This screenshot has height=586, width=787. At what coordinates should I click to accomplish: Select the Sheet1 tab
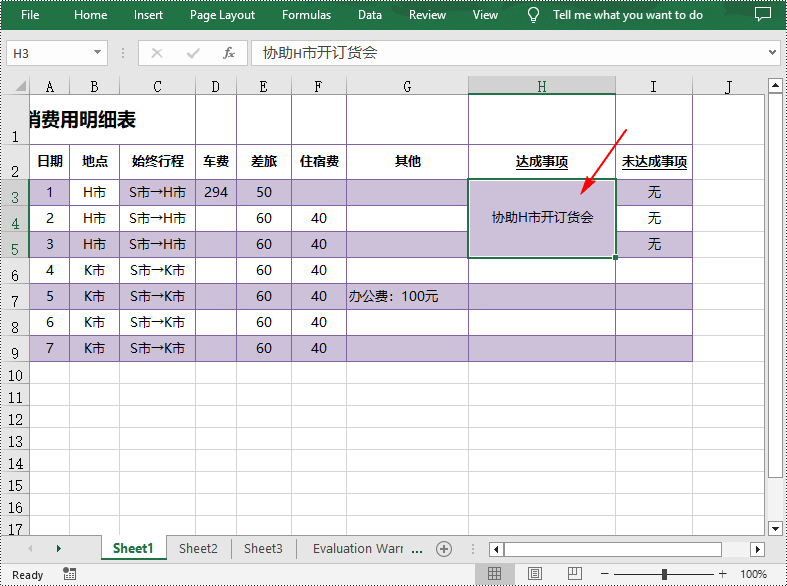(133, 548)
